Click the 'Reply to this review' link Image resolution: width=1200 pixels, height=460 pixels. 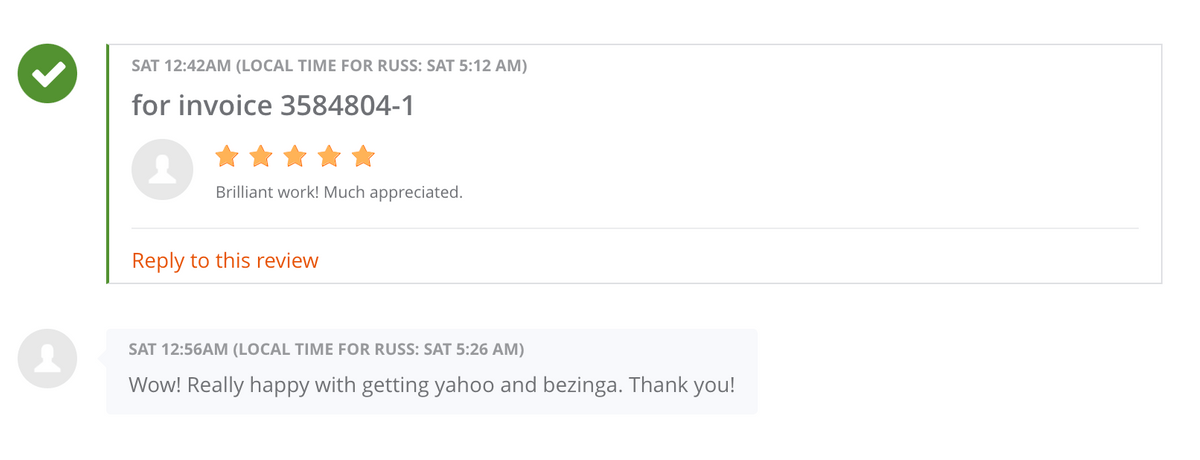[x=225, y=261]
